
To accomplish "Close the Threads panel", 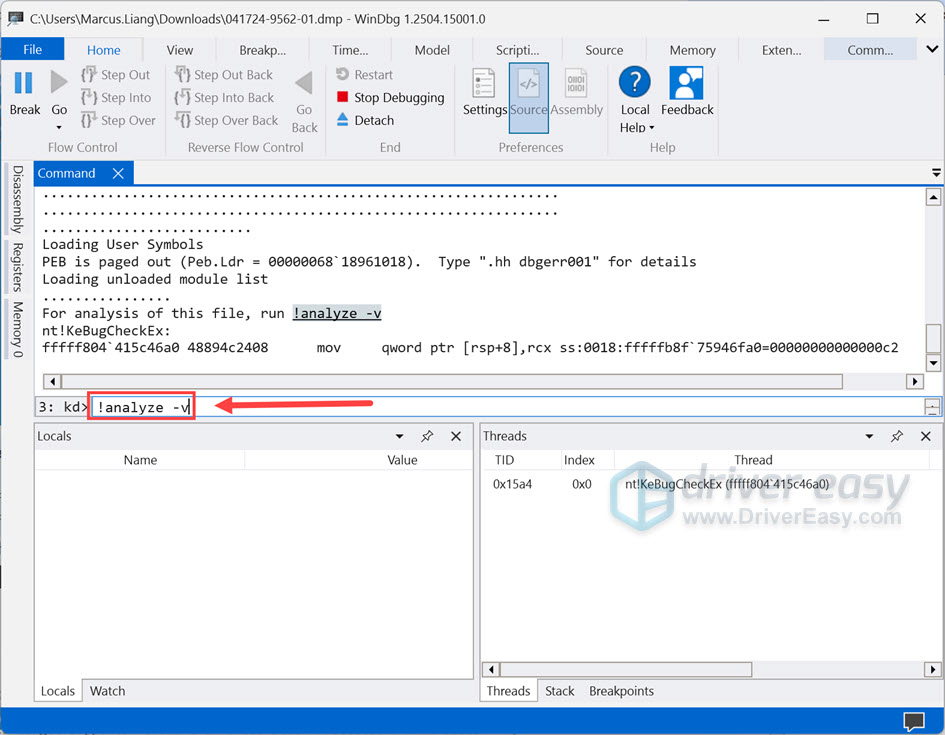I will tap(926, 436).
